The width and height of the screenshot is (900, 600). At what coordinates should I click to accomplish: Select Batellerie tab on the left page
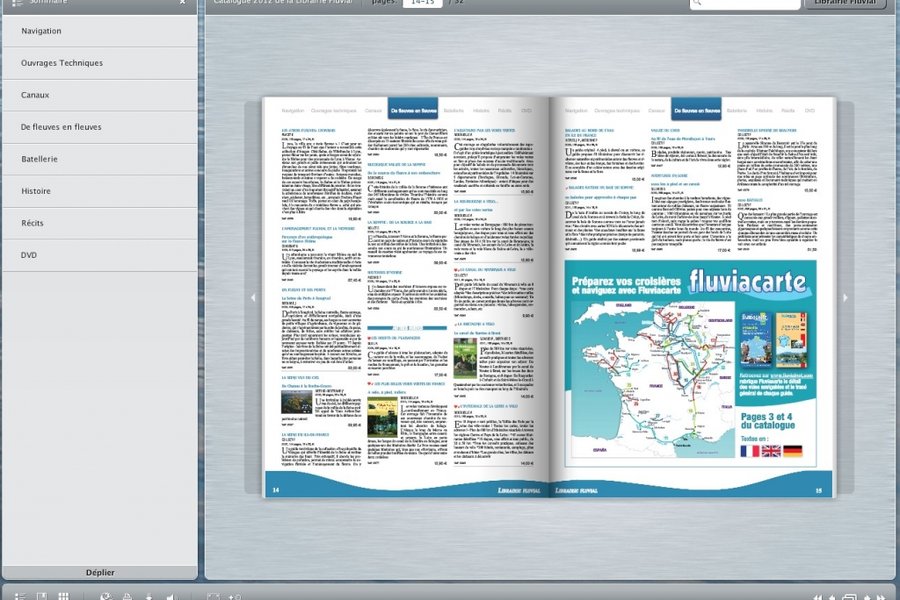(453, 110)
